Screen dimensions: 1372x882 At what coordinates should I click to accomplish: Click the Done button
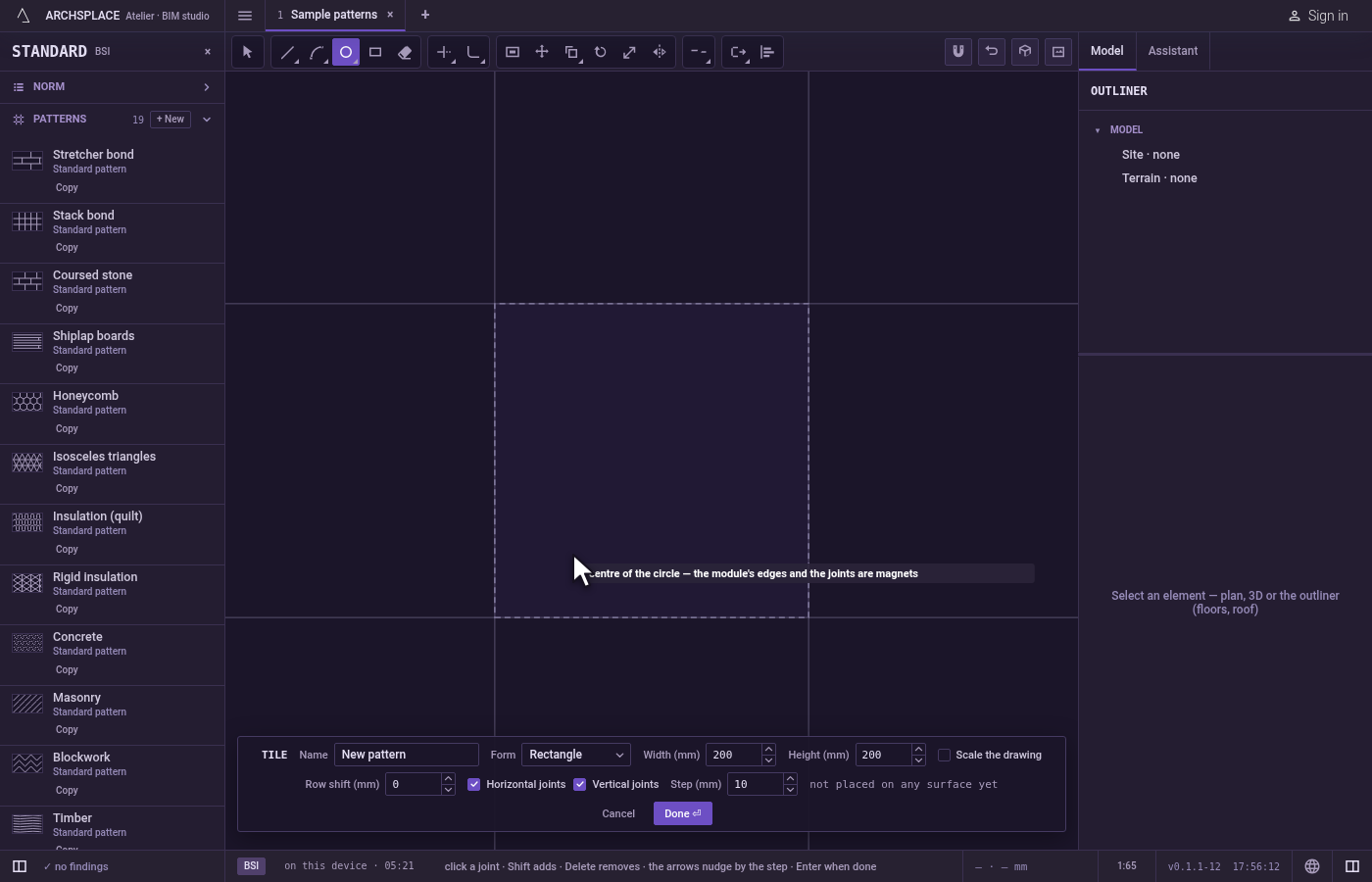click(x=683, y=813)
